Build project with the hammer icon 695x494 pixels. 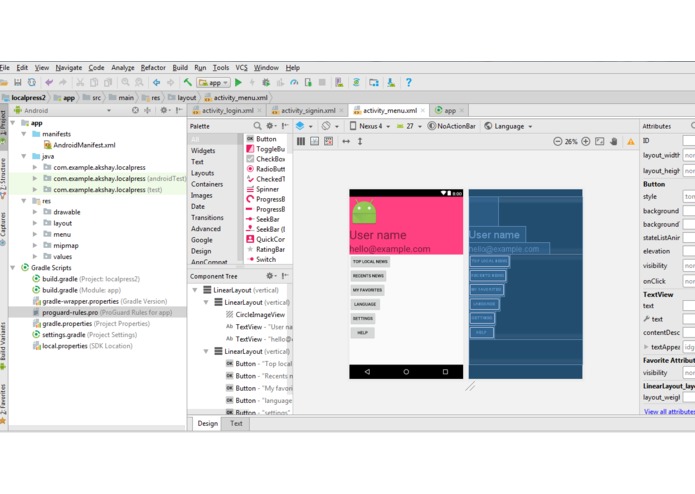click(187, 82)
